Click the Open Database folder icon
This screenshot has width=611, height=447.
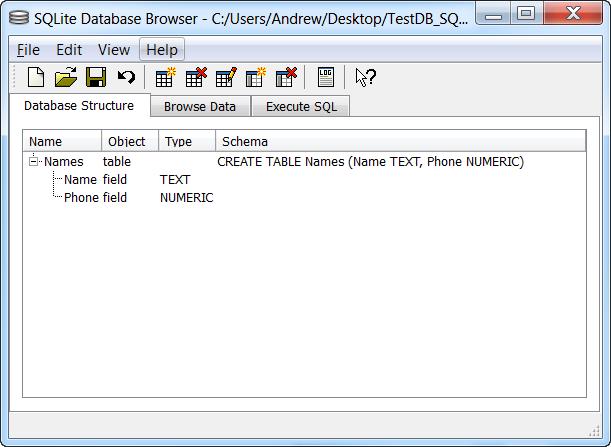(66, 77)
